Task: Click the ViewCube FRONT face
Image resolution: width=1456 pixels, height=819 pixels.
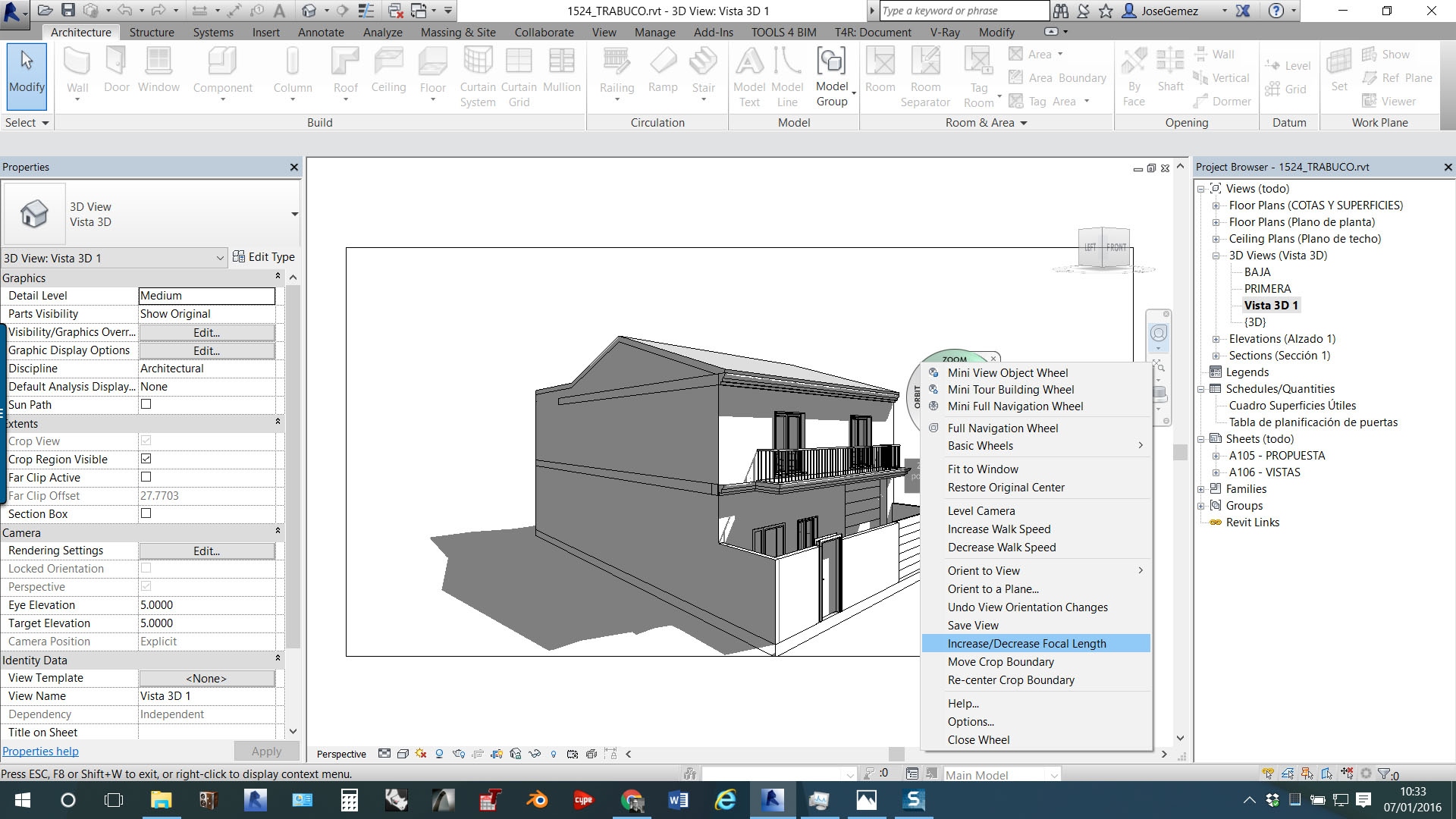Action: pyautogui.click(x=1116, y=247)
